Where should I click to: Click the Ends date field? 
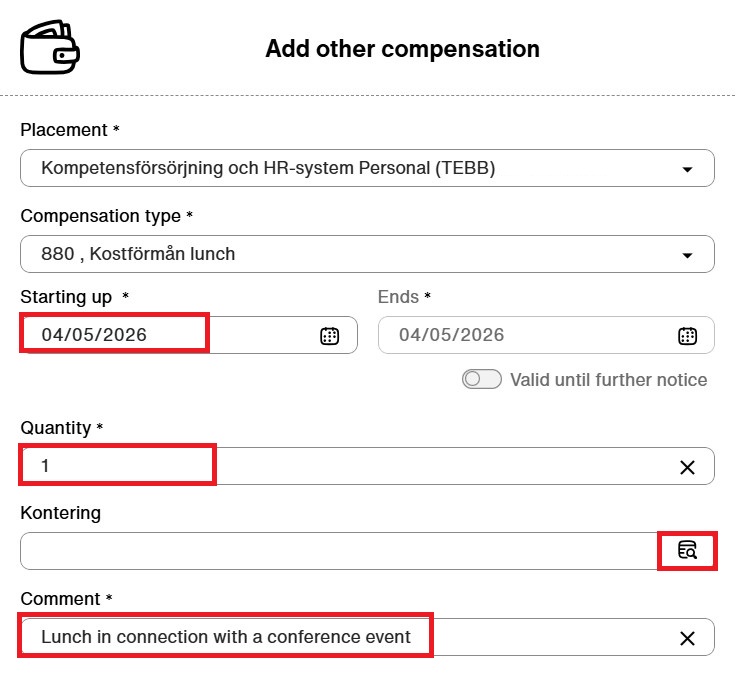546,335
